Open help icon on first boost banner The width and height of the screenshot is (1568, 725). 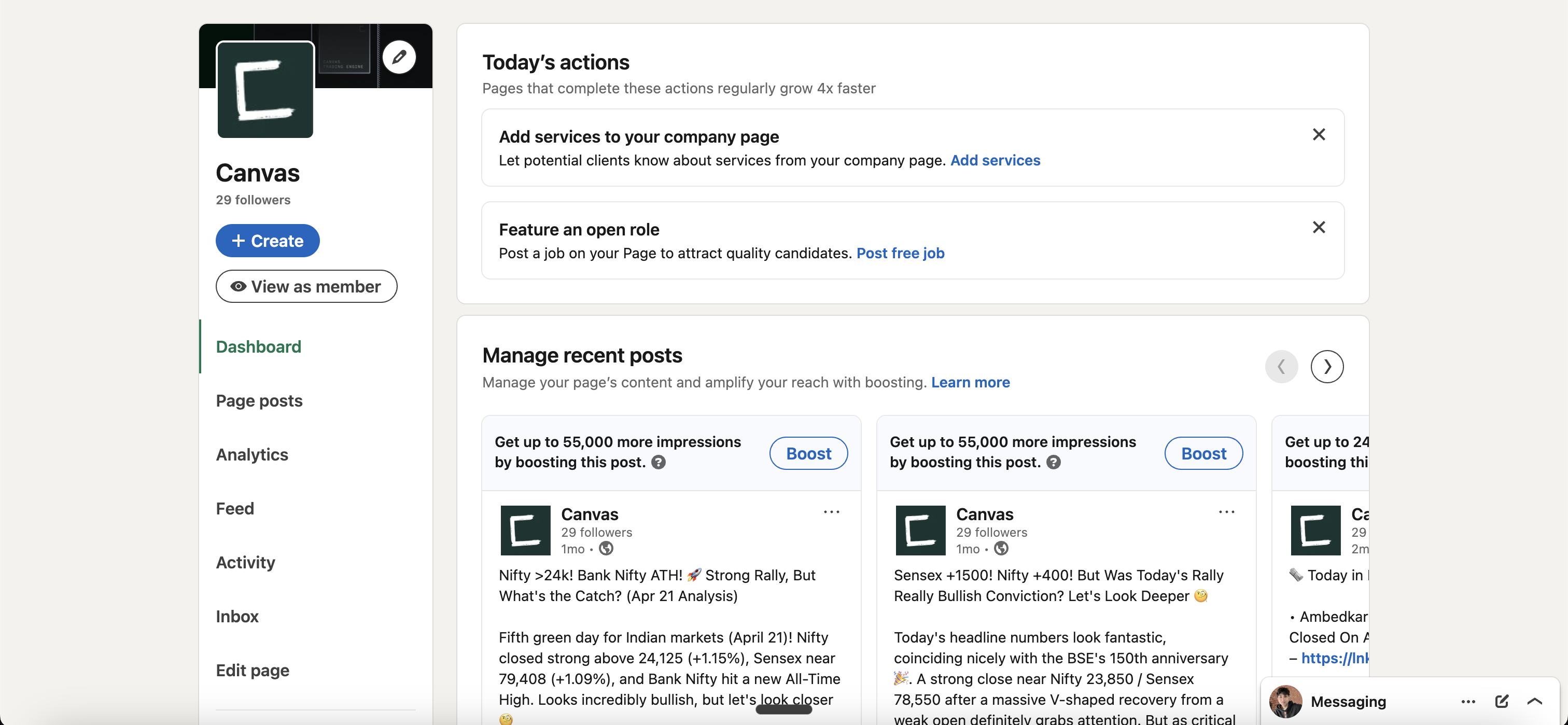coord(658,462)
